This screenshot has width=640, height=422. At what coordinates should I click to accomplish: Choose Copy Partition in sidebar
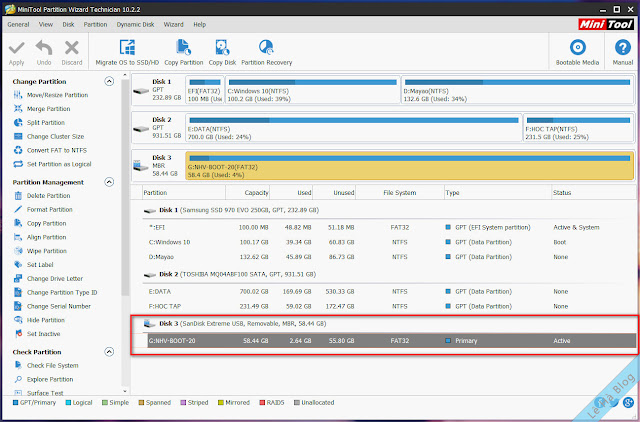click(x=40, y=224)
